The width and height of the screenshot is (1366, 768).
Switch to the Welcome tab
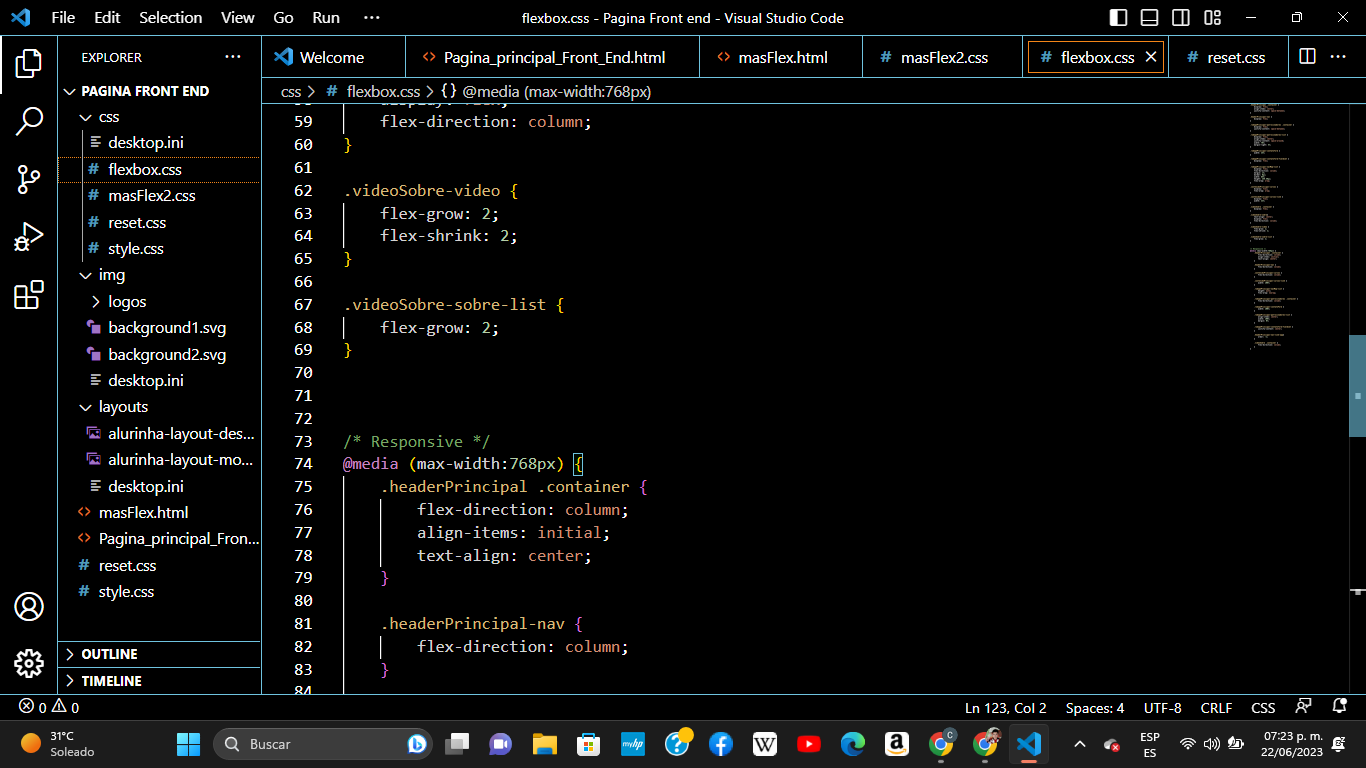[334, 57]
